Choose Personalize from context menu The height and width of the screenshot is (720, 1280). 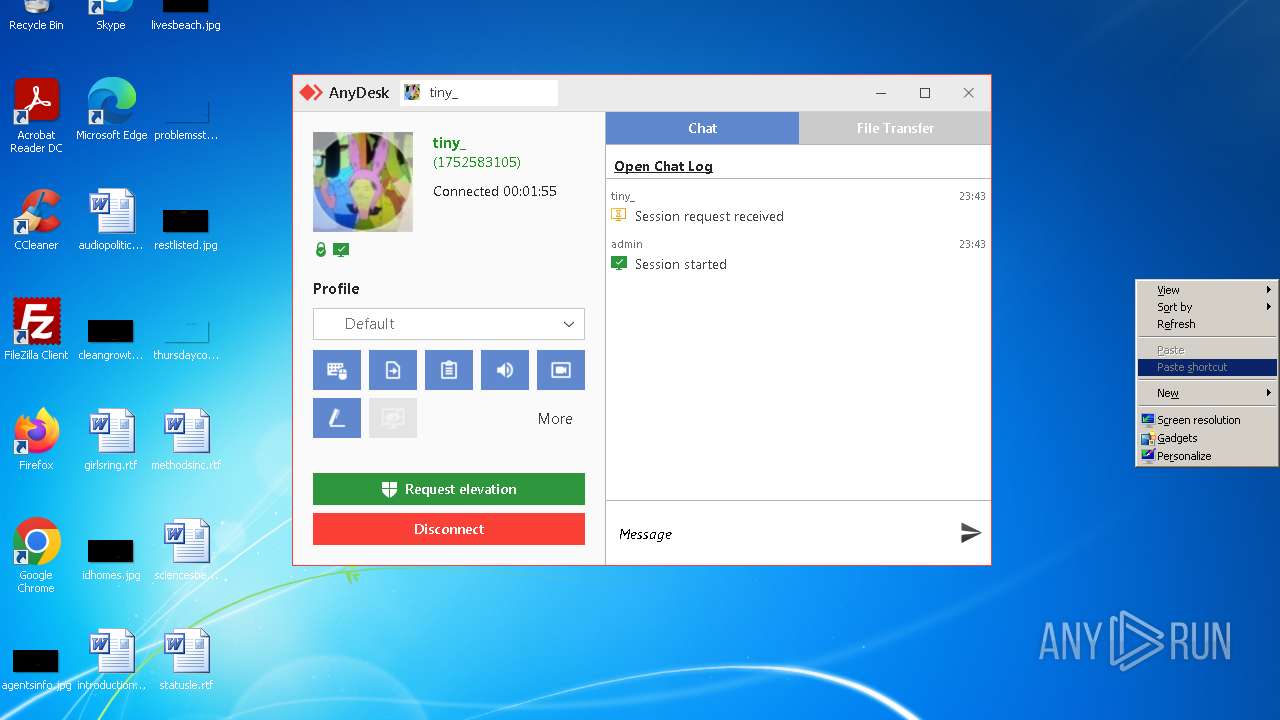coord(1207,456)
